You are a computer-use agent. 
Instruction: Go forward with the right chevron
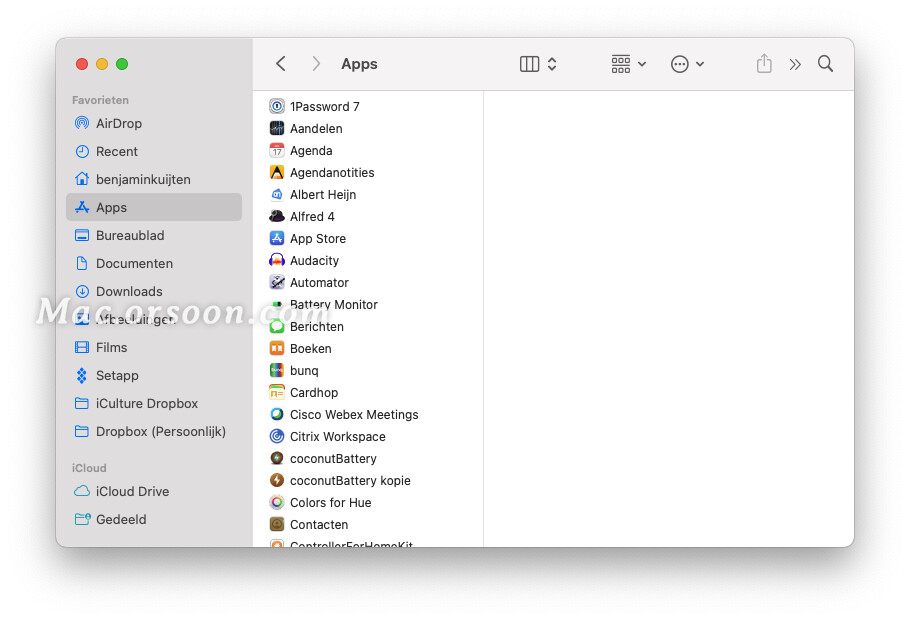pos(316,64)
